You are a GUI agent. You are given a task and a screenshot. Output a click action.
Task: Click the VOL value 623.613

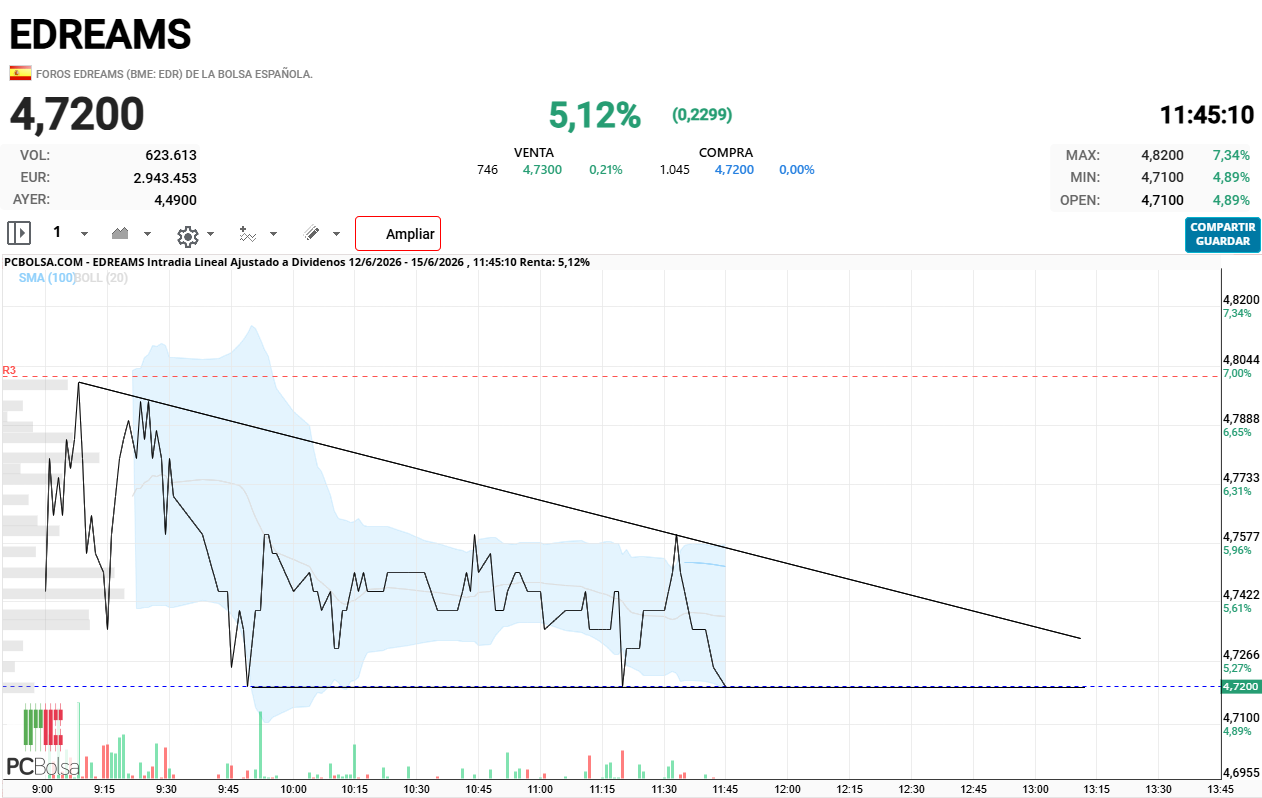point(171,155)
